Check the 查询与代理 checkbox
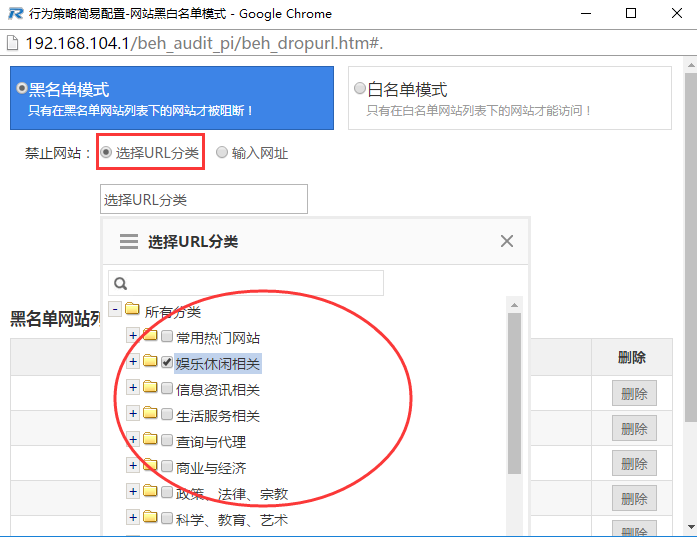The image size is (697, 537). [167, 441]
